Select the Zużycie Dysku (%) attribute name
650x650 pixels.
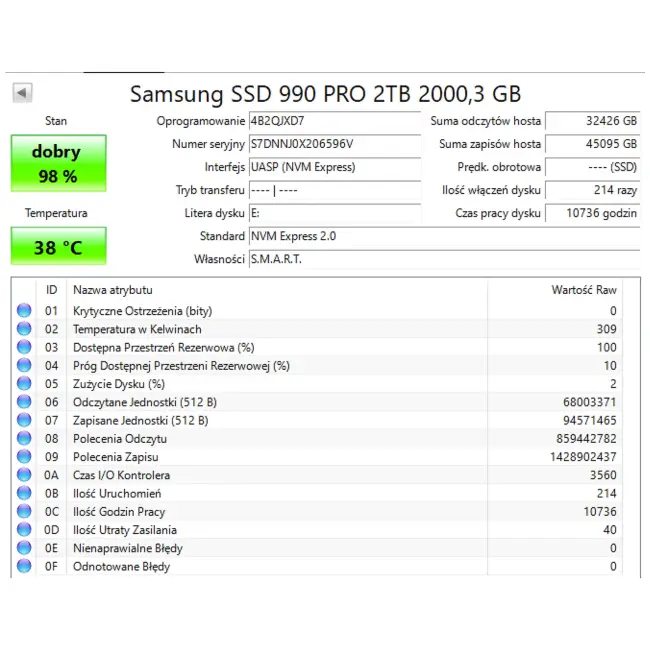119,384
